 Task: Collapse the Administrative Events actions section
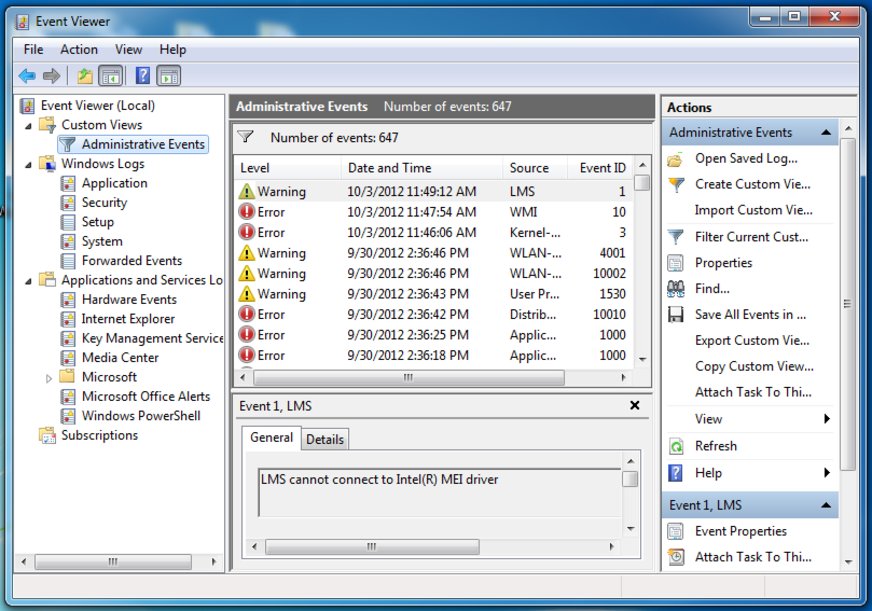[x=827, y=133]
